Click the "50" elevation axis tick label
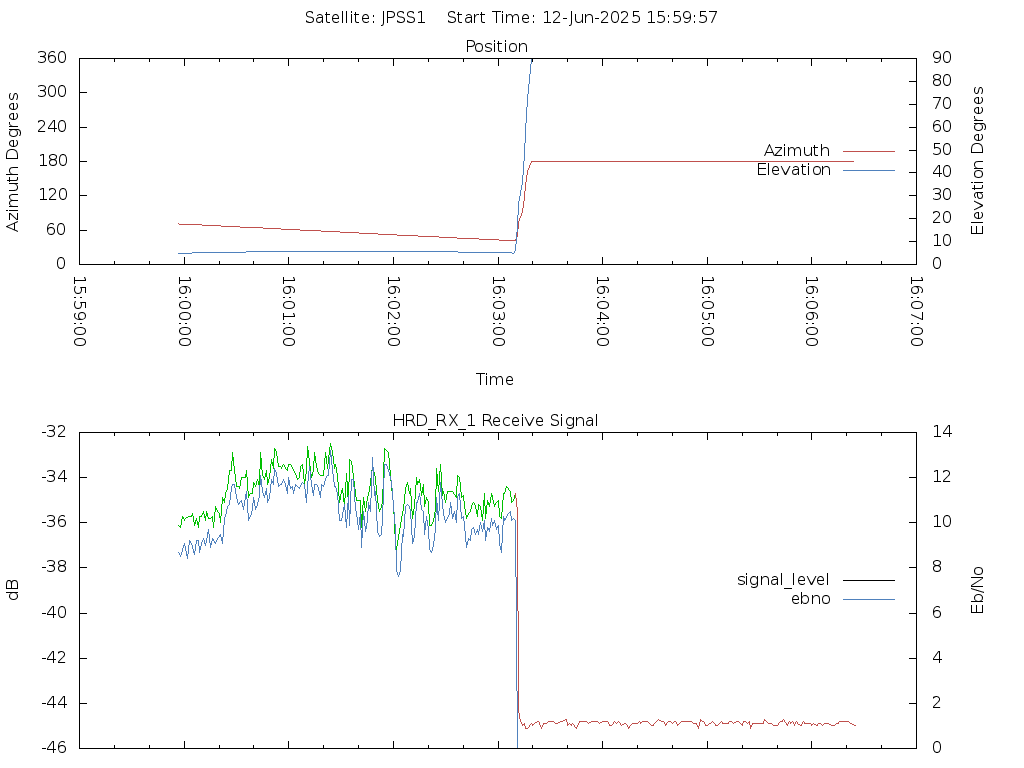Screen dimensions: 1024x768 tap(942, 150)
